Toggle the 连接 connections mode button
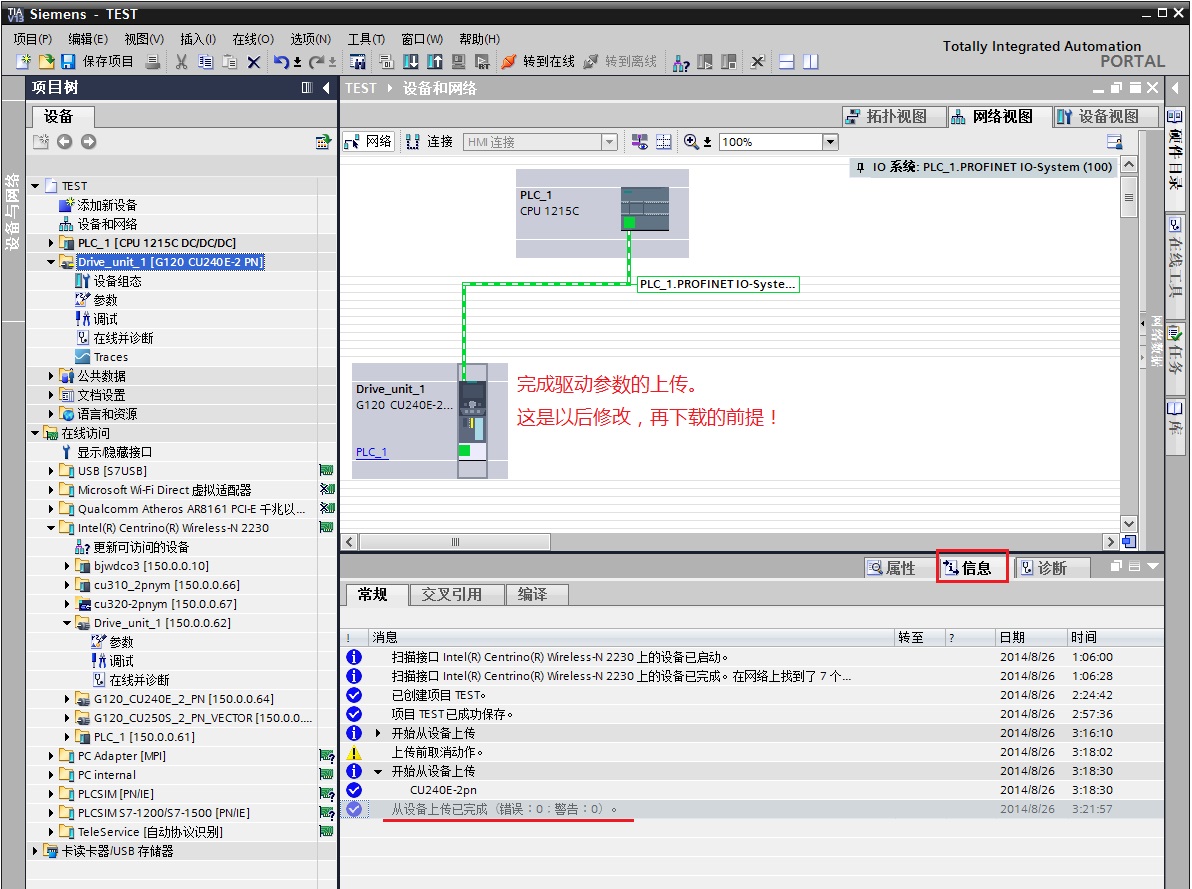This screenshot has height=889, width=1192. pos(430,141)
